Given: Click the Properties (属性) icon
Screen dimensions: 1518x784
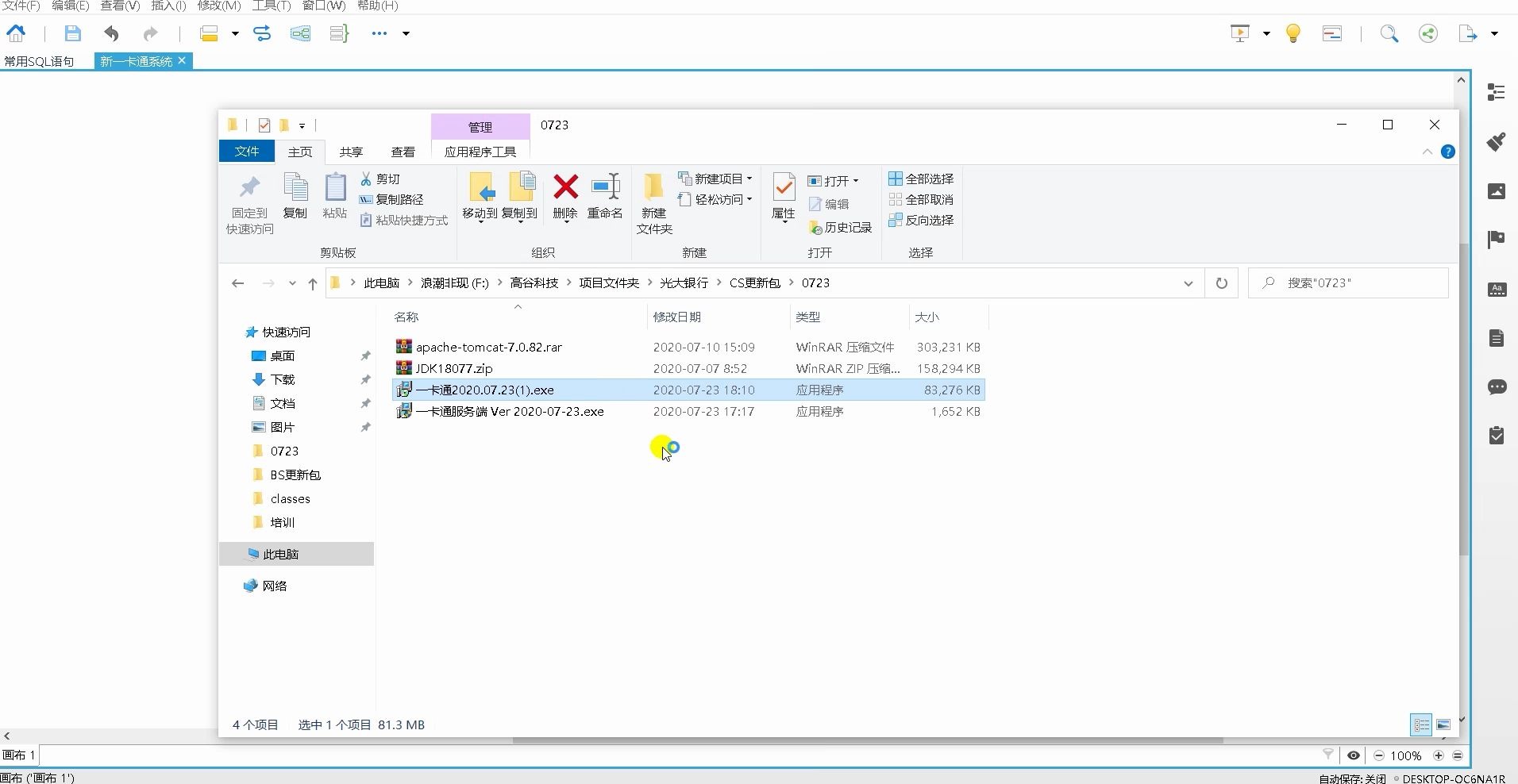Looking at the screenshot, I should 784,197.
